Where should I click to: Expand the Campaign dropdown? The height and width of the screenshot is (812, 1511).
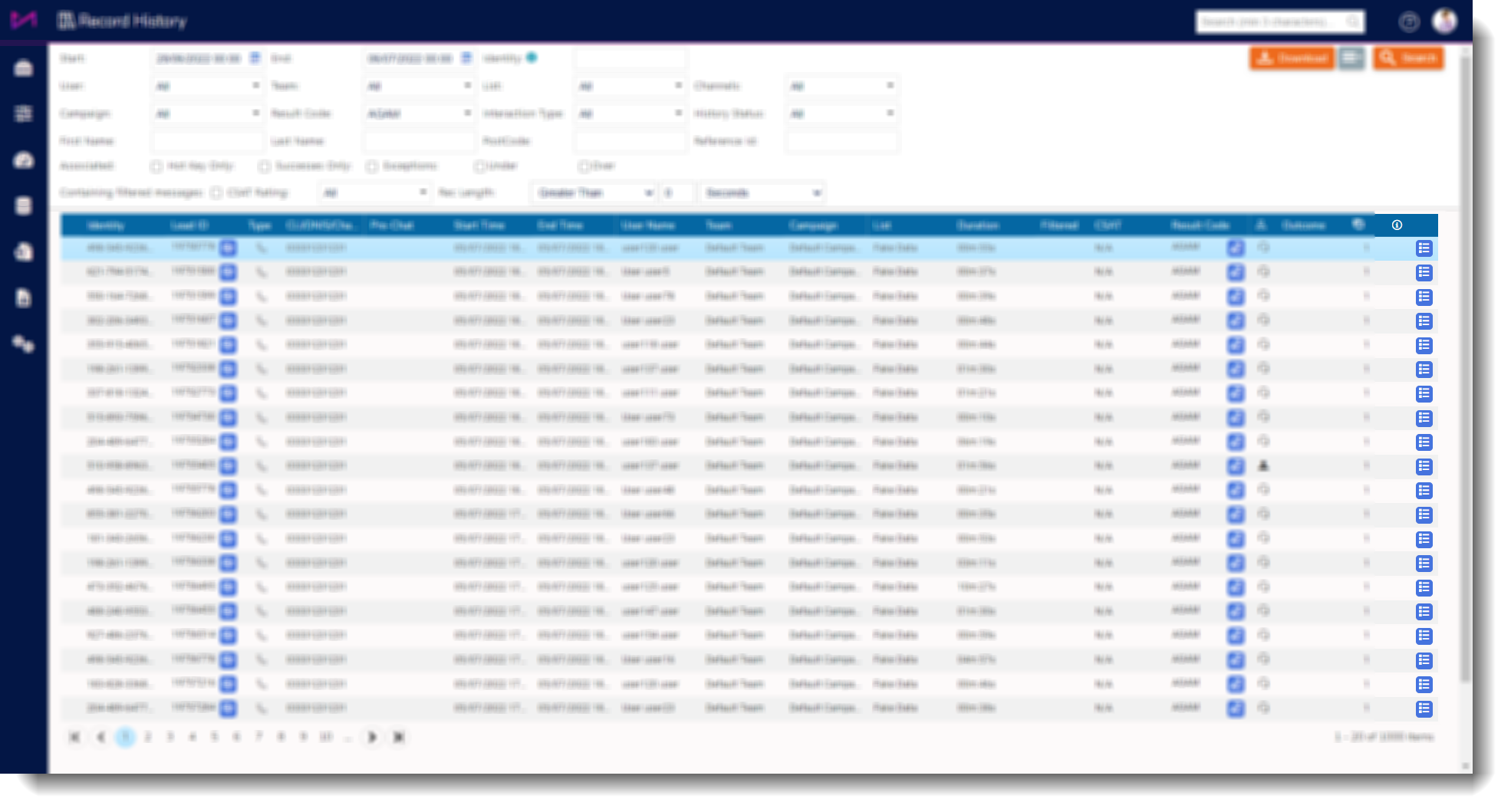207,113
